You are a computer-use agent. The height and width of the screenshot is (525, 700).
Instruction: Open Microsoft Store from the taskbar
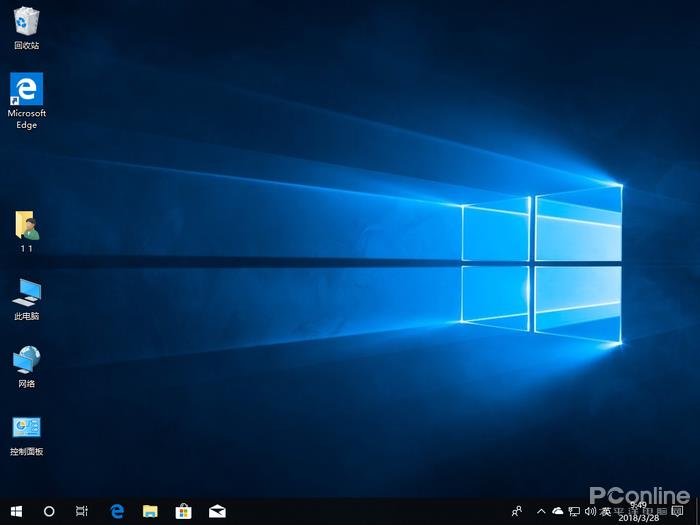tap(184, 511)
